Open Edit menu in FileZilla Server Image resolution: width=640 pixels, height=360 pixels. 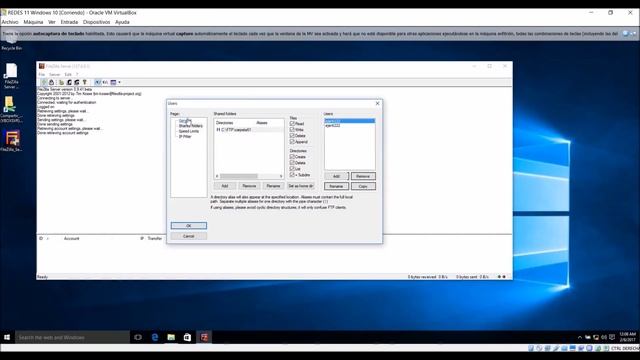(x=68, y=75)
